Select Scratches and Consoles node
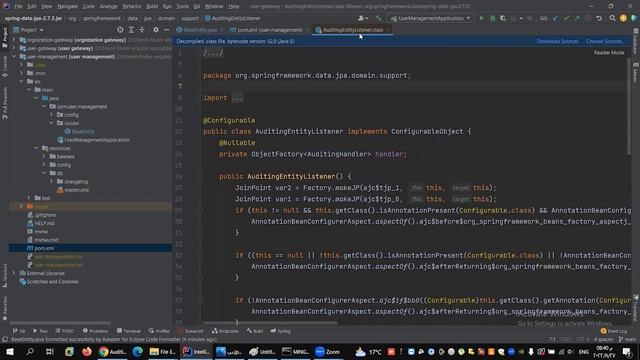Image resolution: width=640 pixels, height=360 pixels. [x=52, y=282]
